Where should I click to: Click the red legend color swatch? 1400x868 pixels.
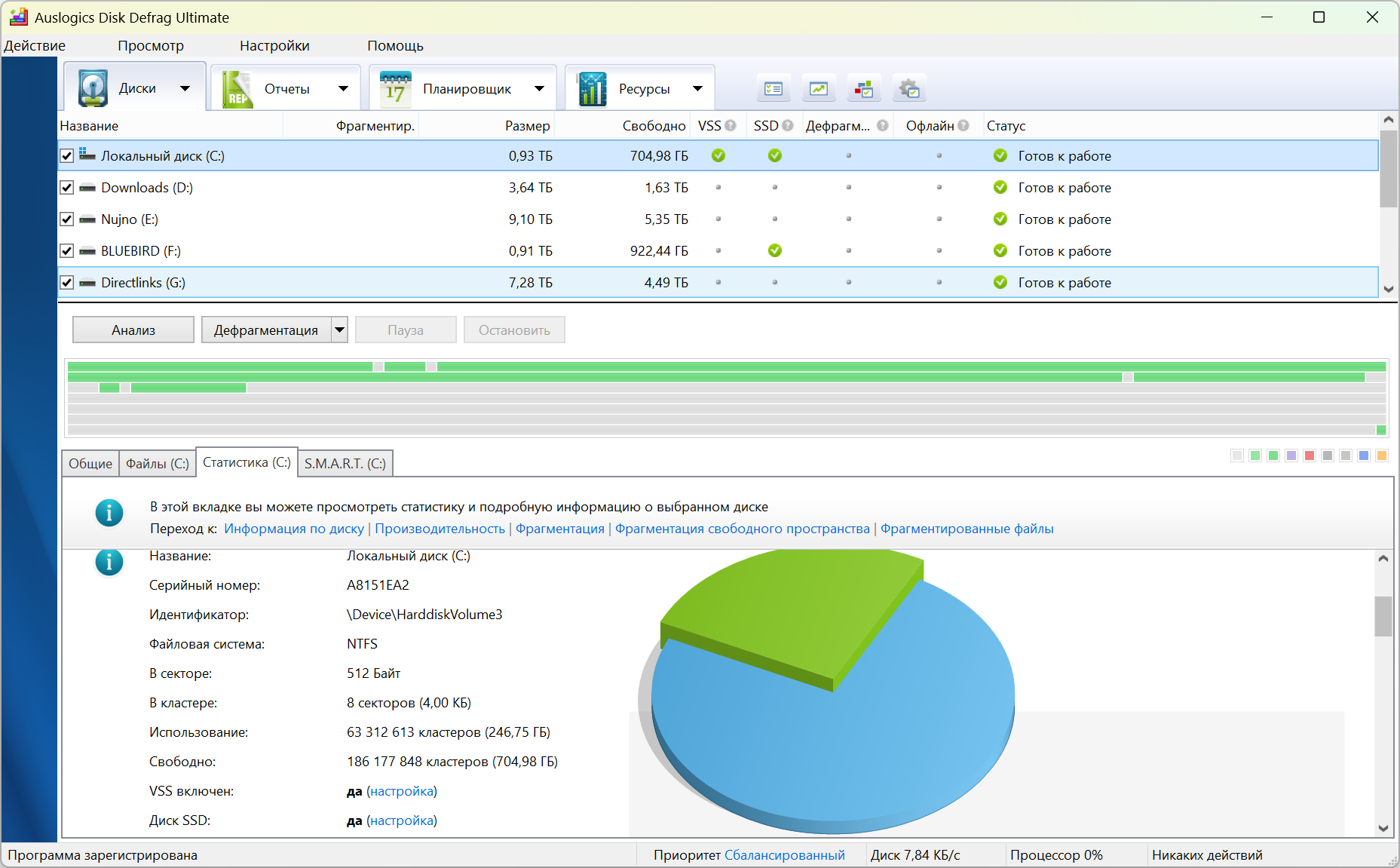(1310, 455)
